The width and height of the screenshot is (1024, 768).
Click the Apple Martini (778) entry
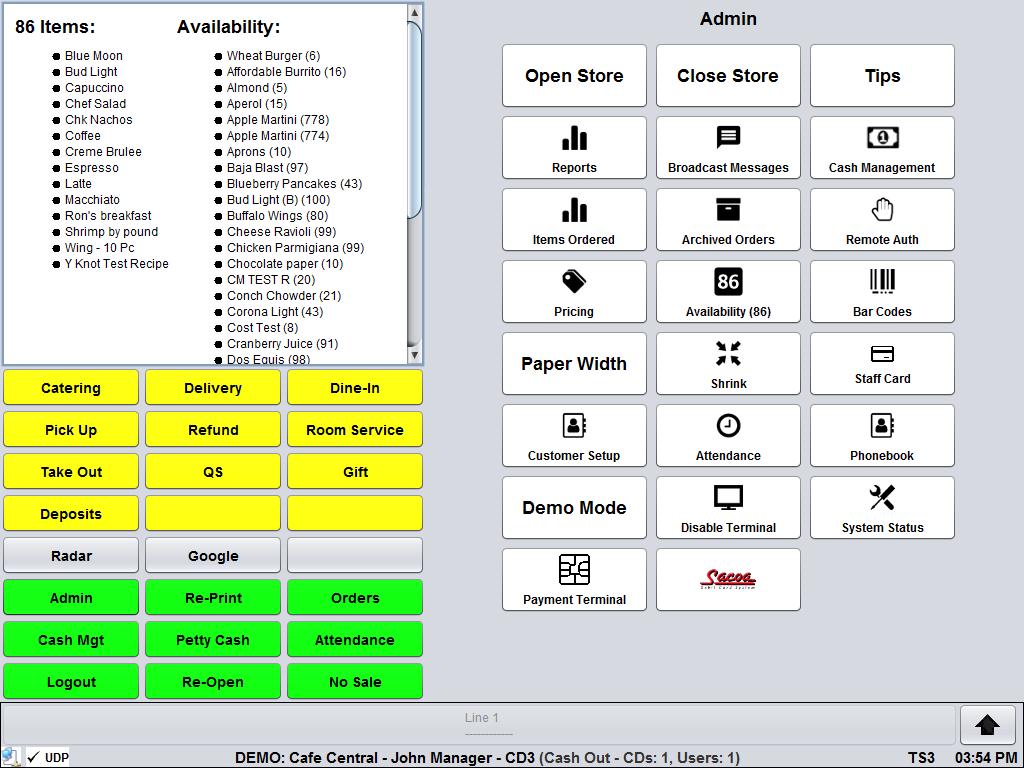point(278,120)
